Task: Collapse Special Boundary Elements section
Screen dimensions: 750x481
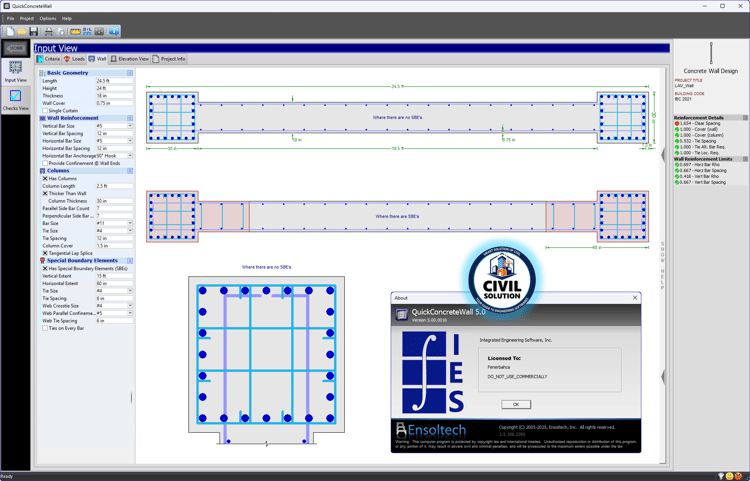Action: pyautogui.click(x=130, y=261)
